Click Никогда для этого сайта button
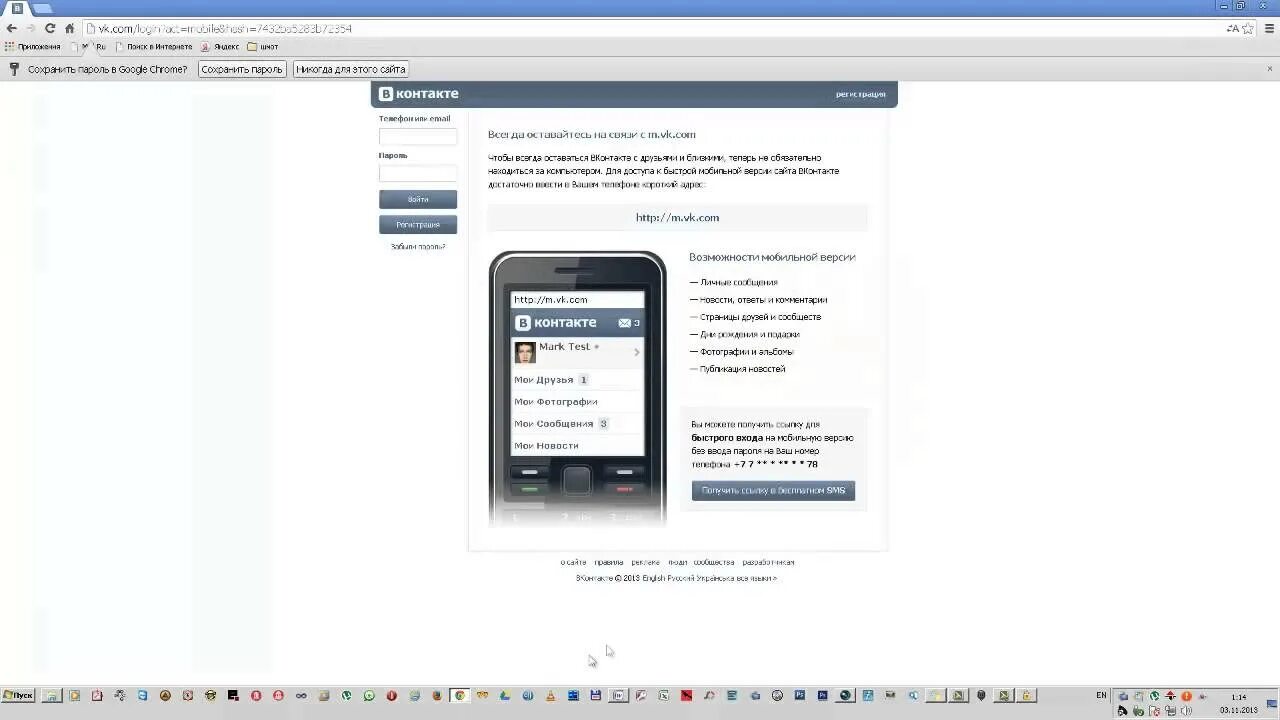The image size is (1280, 720). [350, 69]
